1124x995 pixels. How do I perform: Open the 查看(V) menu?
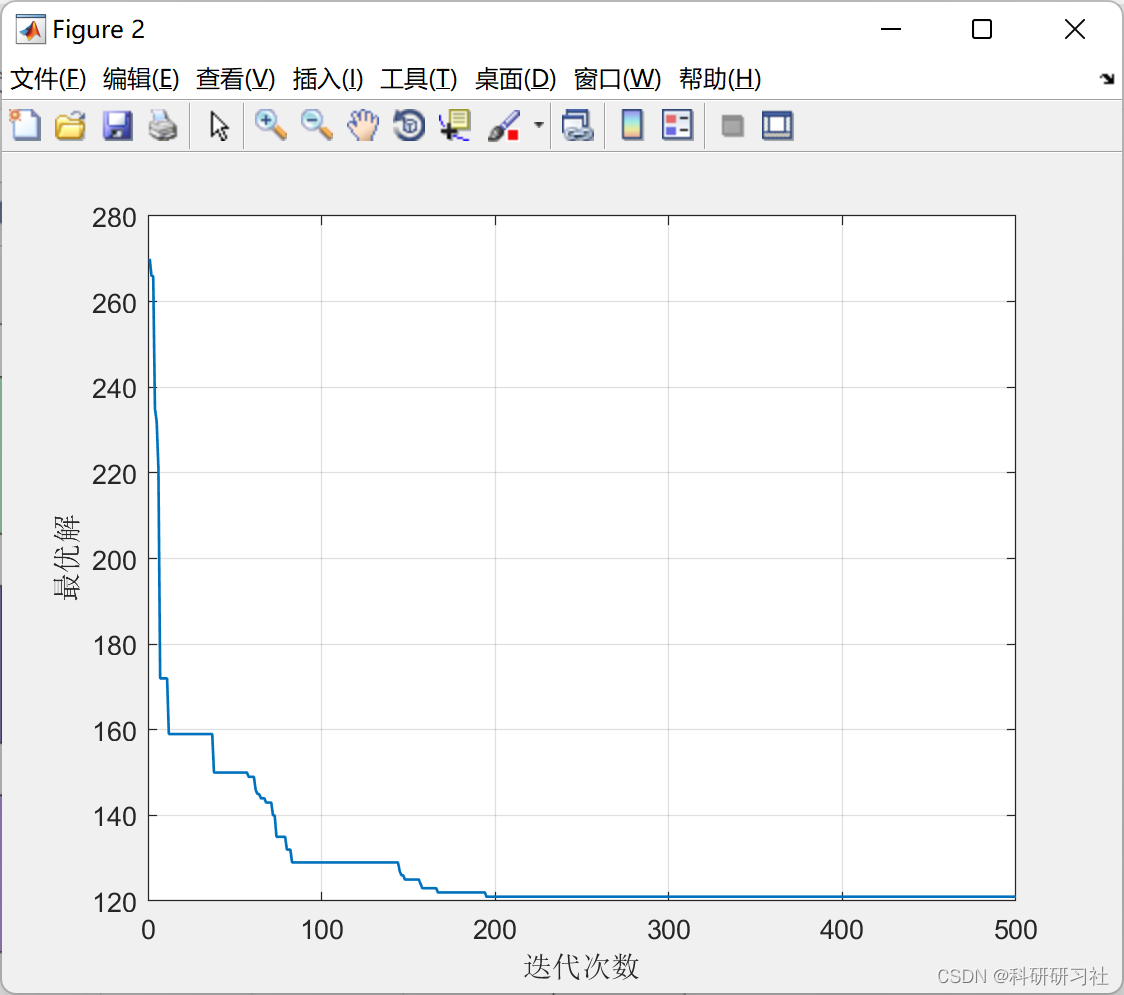(235, 78)
